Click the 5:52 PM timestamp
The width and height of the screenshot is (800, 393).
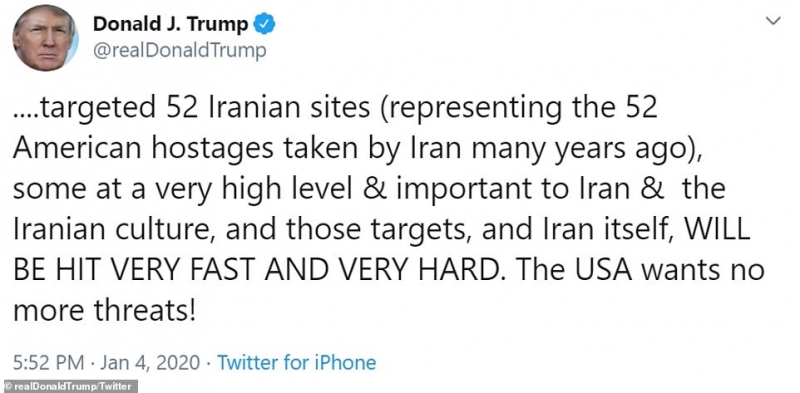point(48,363)
